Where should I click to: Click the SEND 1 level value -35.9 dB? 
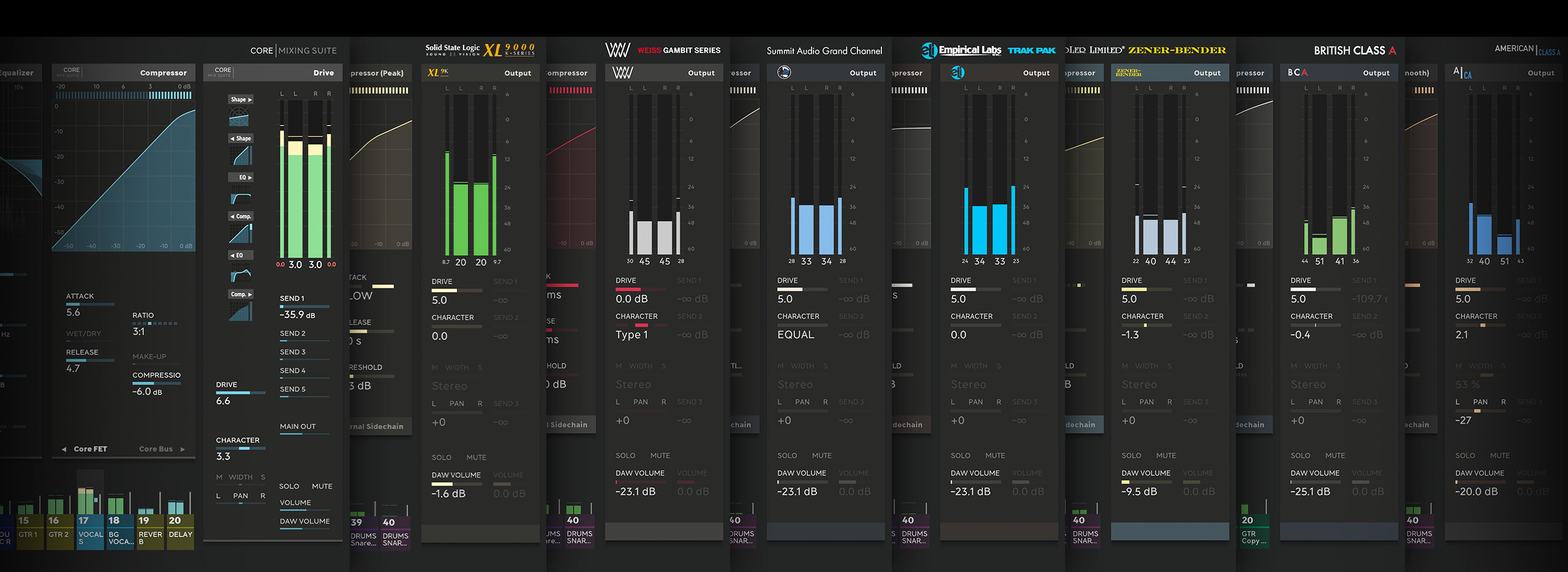297,315
